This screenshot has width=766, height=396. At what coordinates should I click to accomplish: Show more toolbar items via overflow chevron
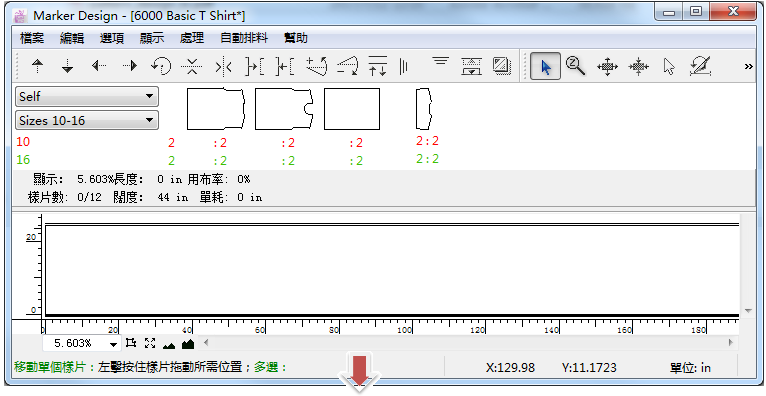tap(748, 66)
